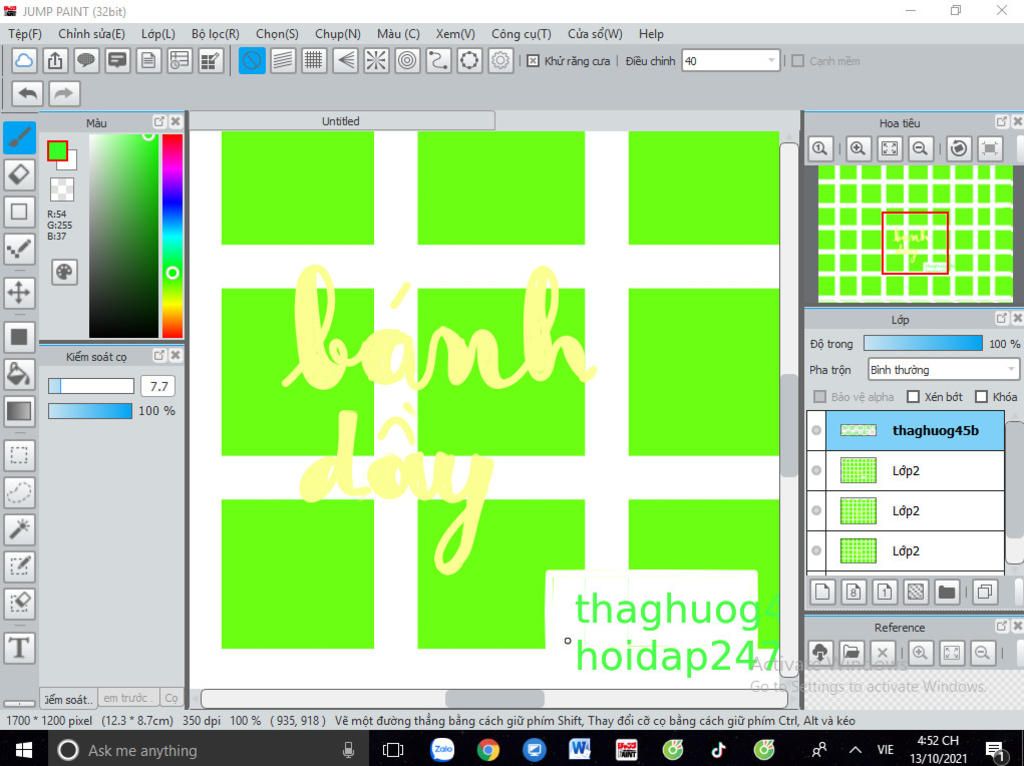Enable Xén bớt clipping checkbox

914,396
